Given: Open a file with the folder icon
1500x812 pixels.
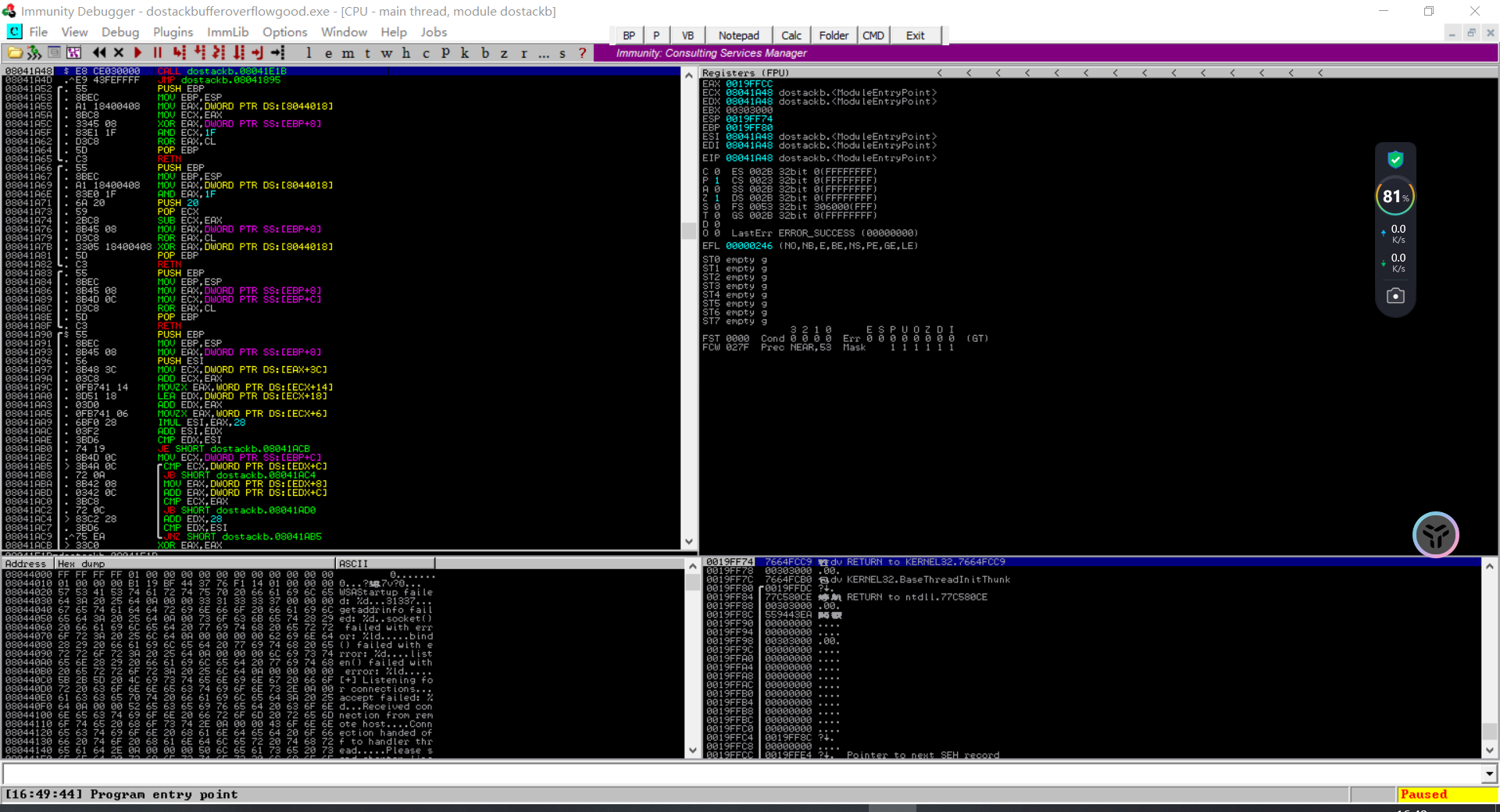Looking at the screenshot, I should click(15, 52).
